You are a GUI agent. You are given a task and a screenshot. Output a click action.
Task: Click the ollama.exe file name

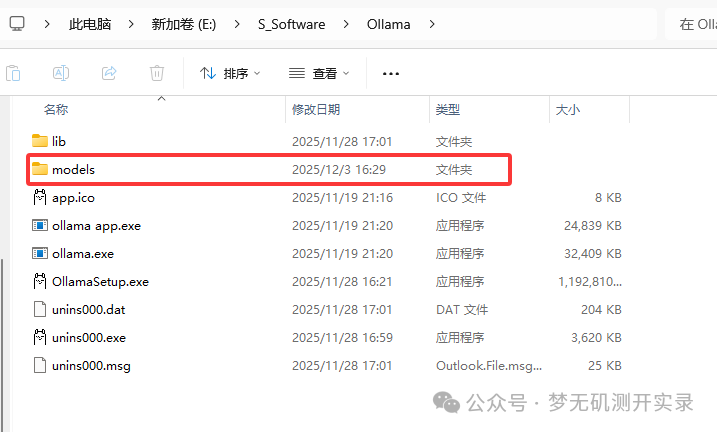tap(83, 254)
